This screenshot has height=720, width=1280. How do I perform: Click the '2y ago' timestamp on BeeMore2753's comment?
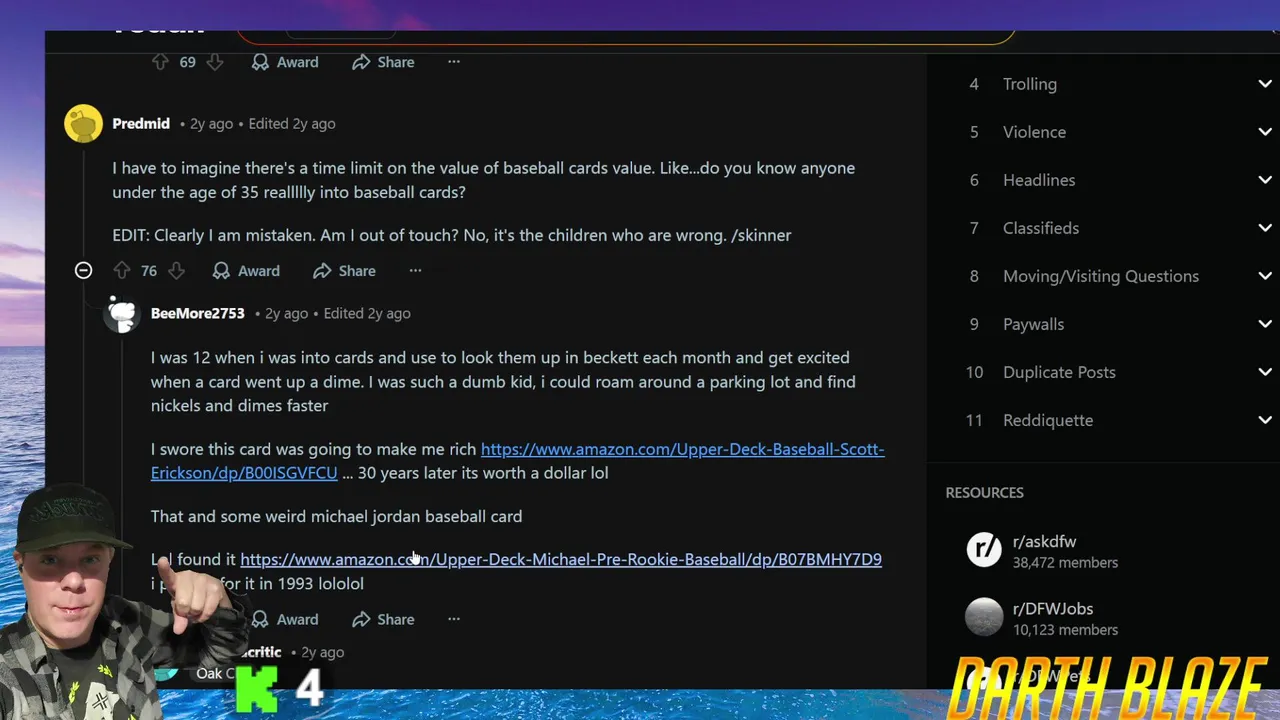tap(286, 314)
